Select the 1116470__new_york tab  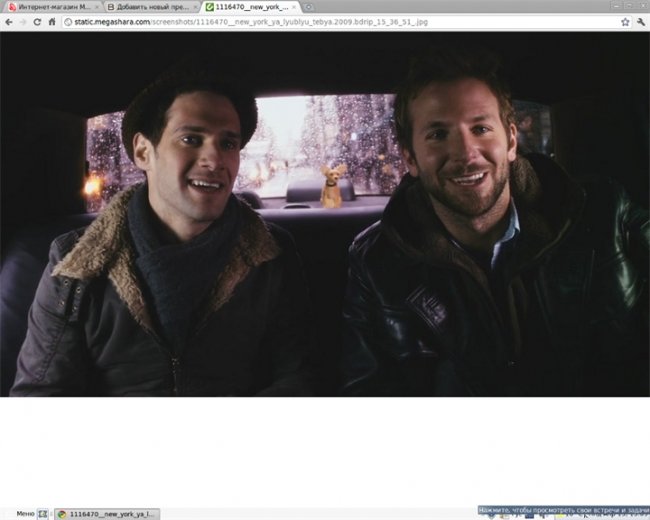(245, 7)
